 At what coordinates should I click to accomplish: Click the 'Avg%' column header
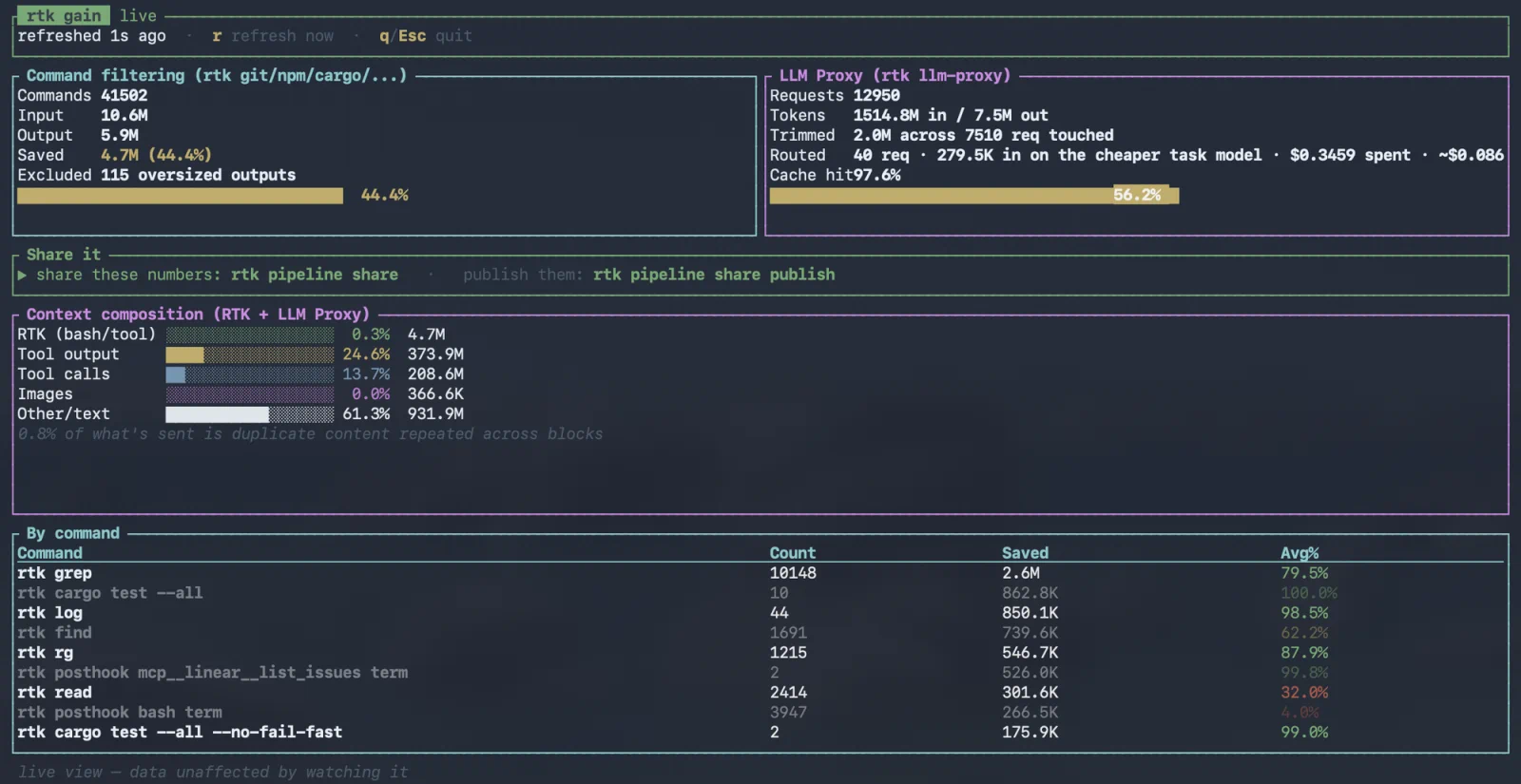(x=1300, y=553)
